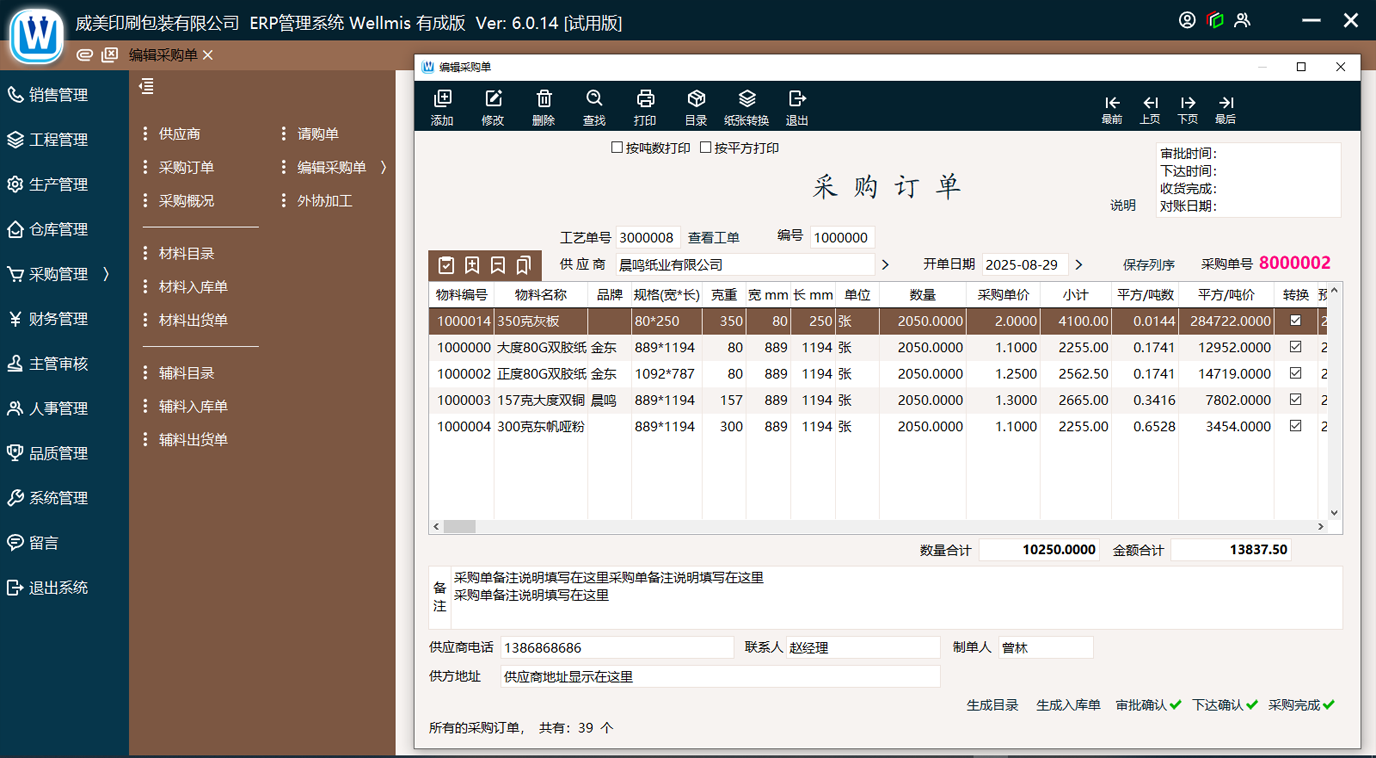Click the 生成入库单 button
Viewport: 1376px width, 758px height.
[x=1068, y=705]
